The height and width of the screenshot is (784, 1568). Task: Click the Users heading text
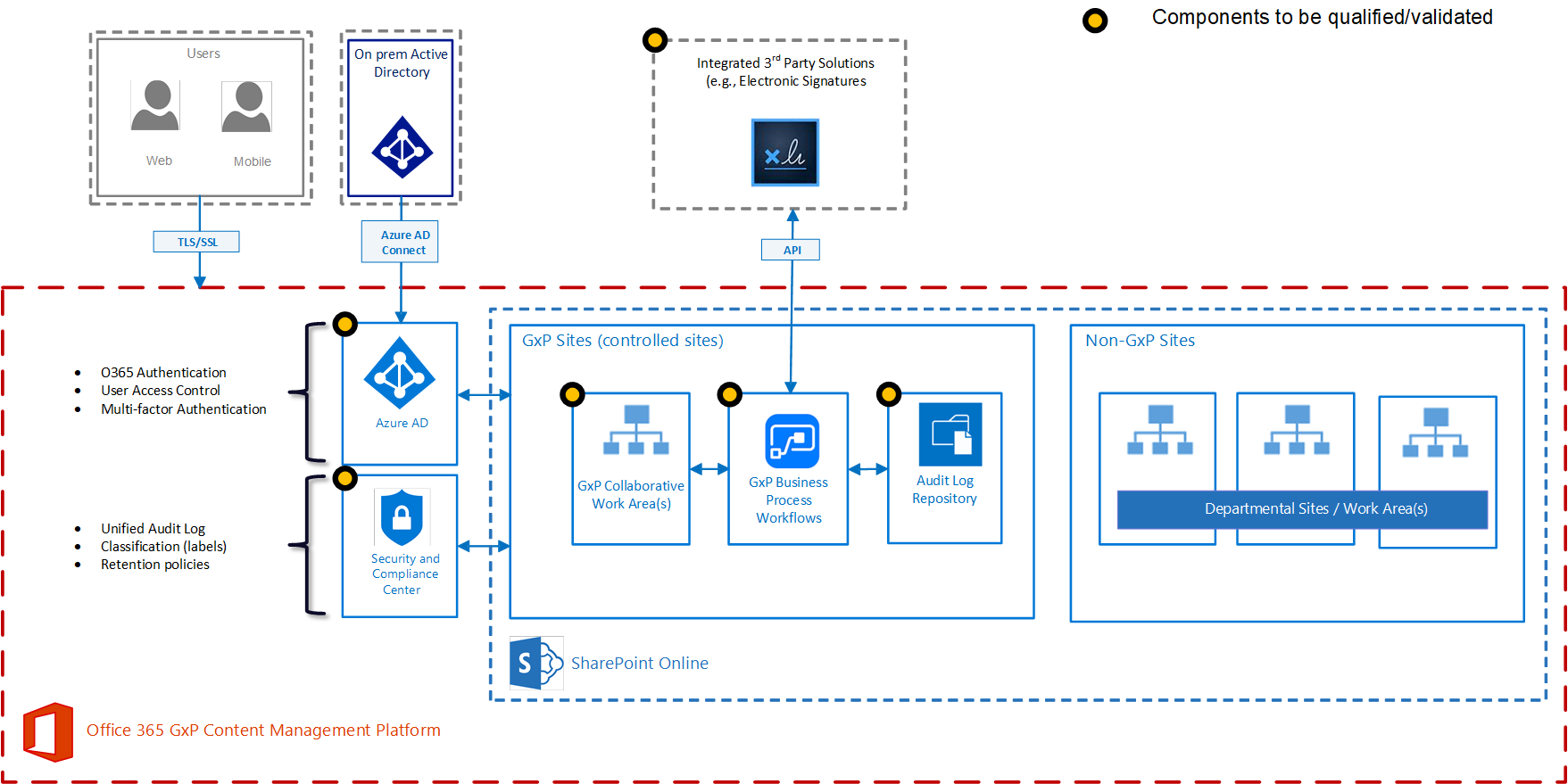coord(203,54)
